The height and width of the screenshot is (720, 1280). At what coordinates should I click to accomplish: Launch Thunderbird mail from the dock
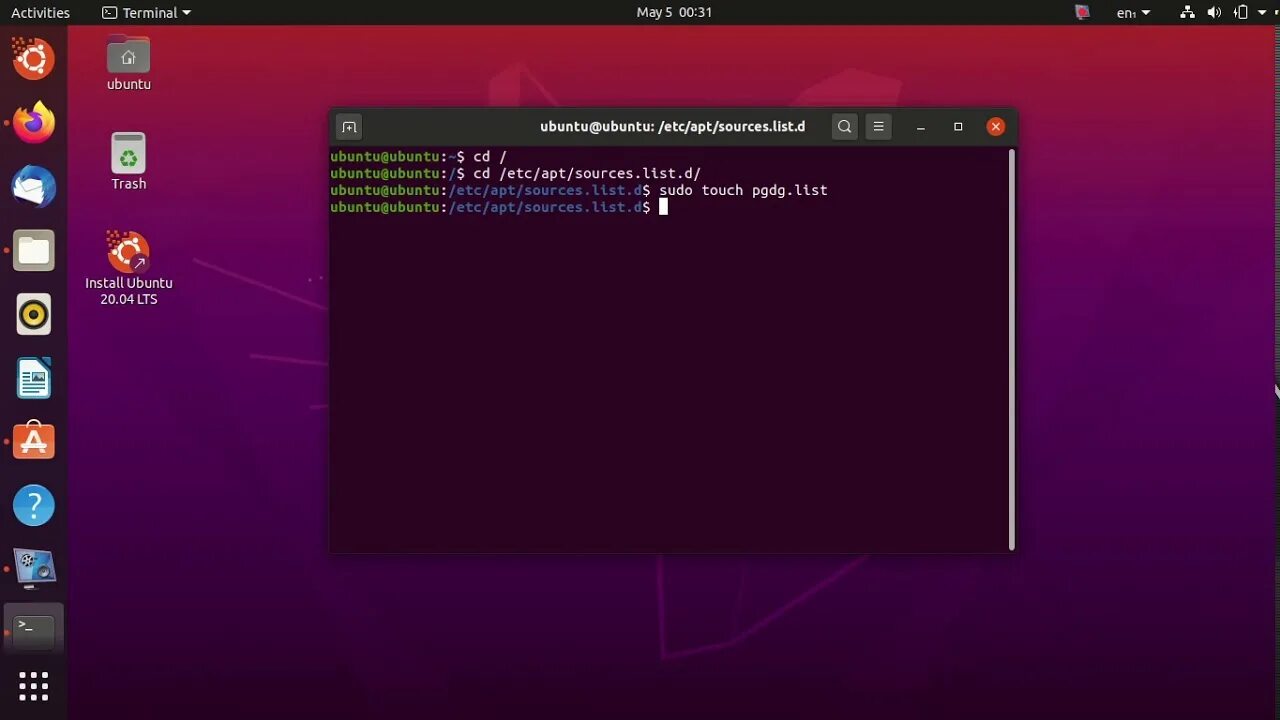[33, 187]
